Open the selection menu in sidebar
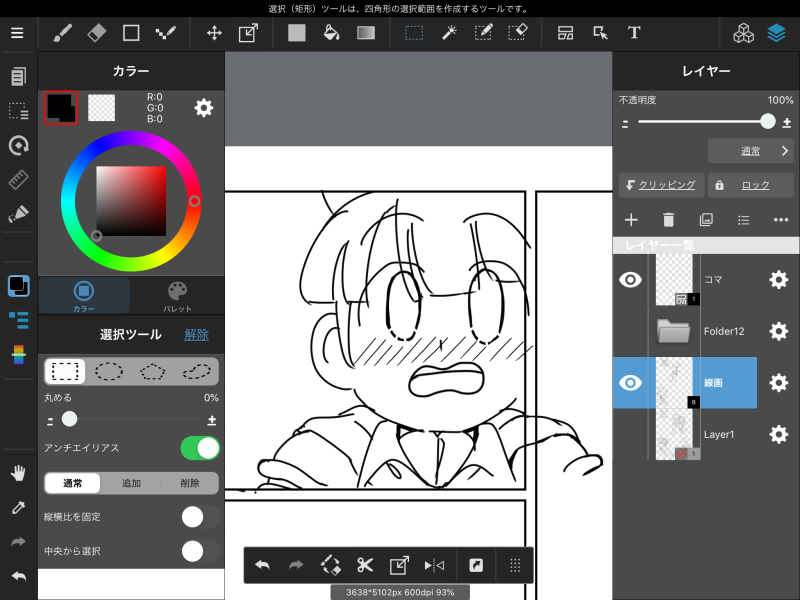Image resolution: width=800 pixels, height=600 pixels. pyautogui.click(x=18, y=111)
